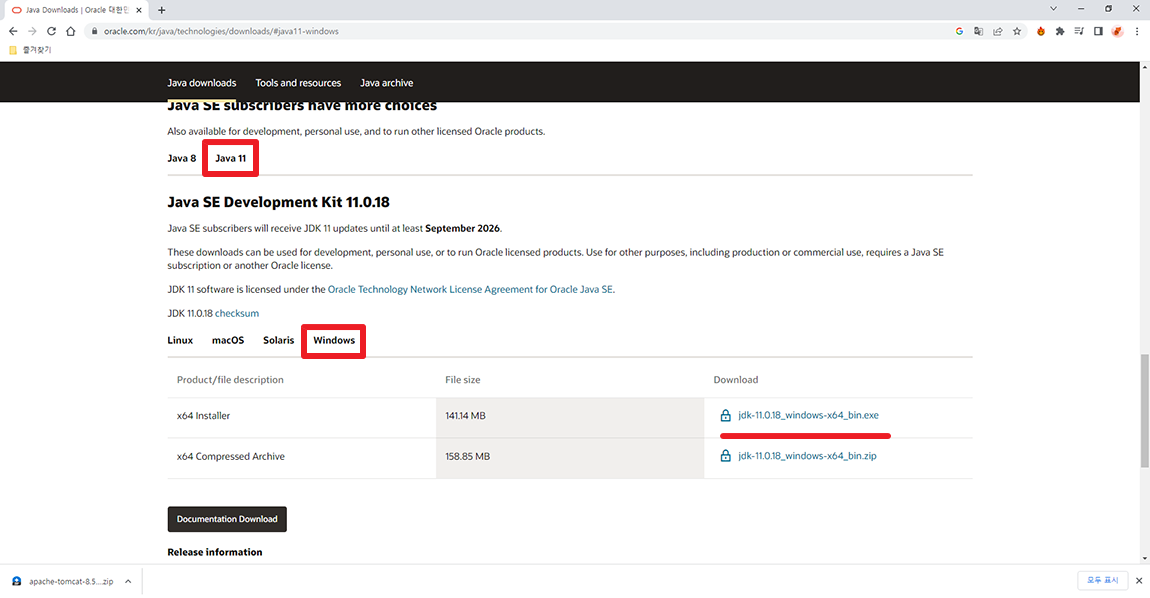Image resolution: width=1150 pixels, height=598 pixels.
Task: Click the scrollbar down arrow
Action: (x=1144, y=558)
